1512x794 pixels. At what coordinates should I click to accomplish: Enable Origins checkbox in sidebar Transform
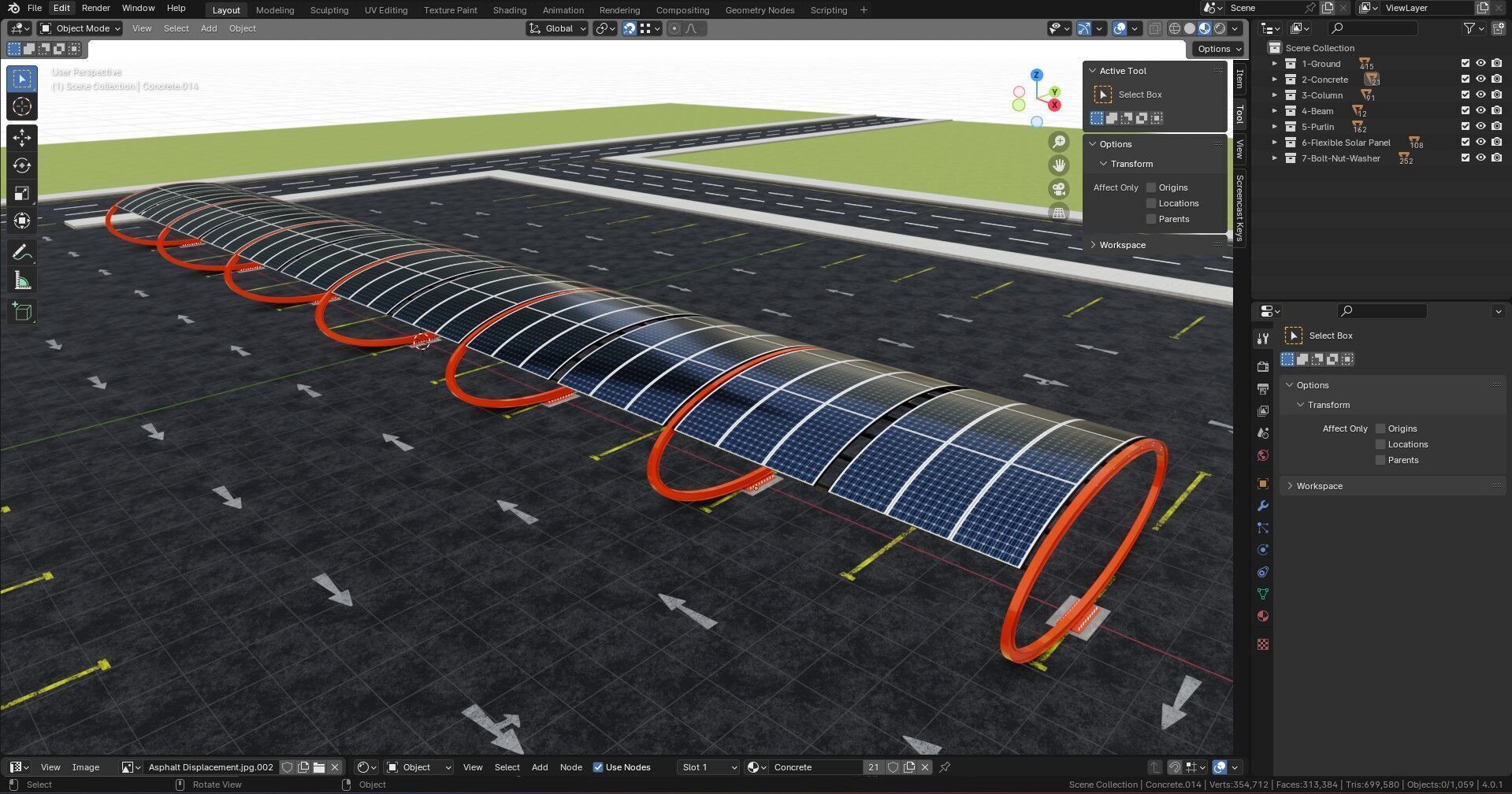[1151, 187]
